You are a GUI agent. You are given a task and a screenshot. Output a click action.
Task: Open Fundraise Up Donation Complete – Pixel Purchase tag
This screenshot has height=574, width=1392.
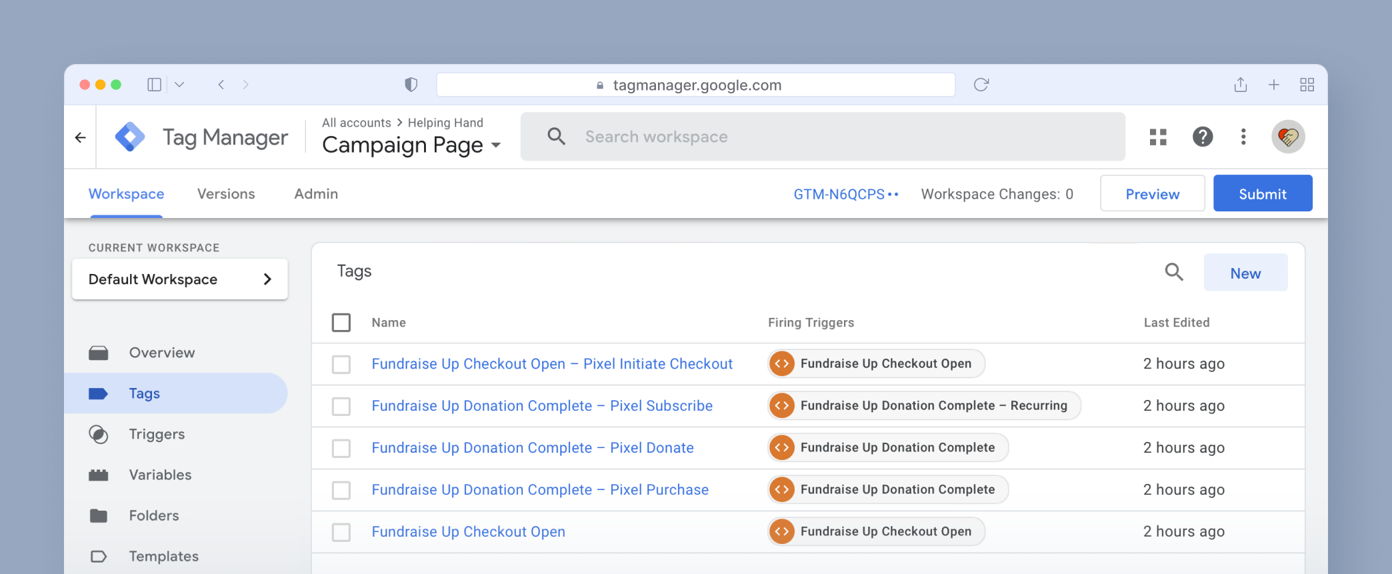[x=540, y=490]
